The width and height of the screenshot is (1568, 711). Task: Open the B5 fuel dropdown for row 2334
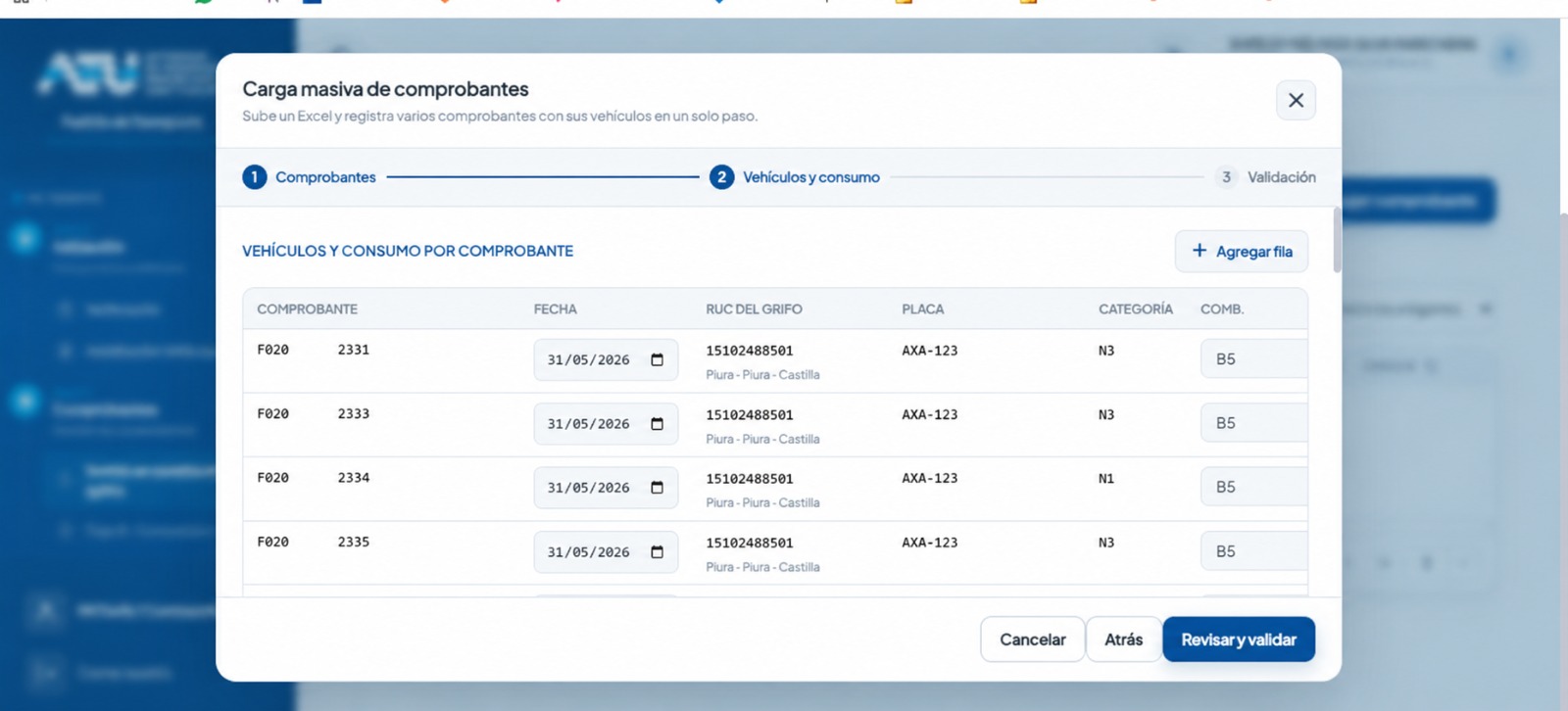pyautogui.click(x=1253, y=487)
